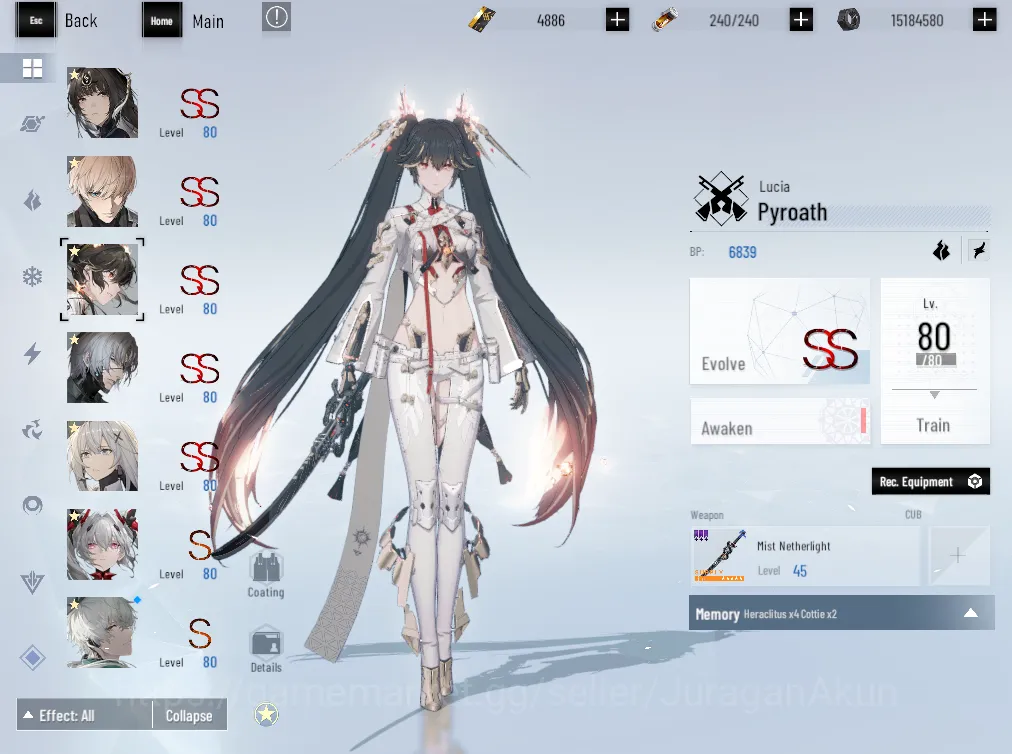Click the Lv. 80 number display
The height and width of the screenshot is (754, 1012).
[x=934, y=336]
